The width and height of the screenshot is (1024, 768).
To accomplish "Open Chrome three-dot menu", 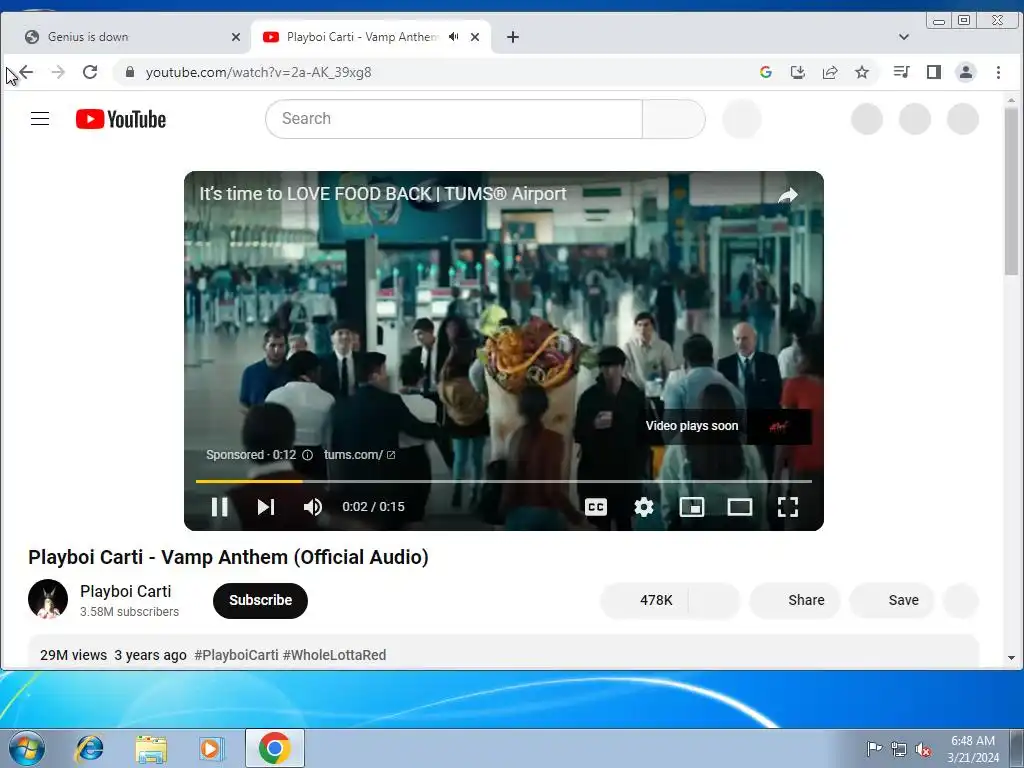I will point(998,72).
